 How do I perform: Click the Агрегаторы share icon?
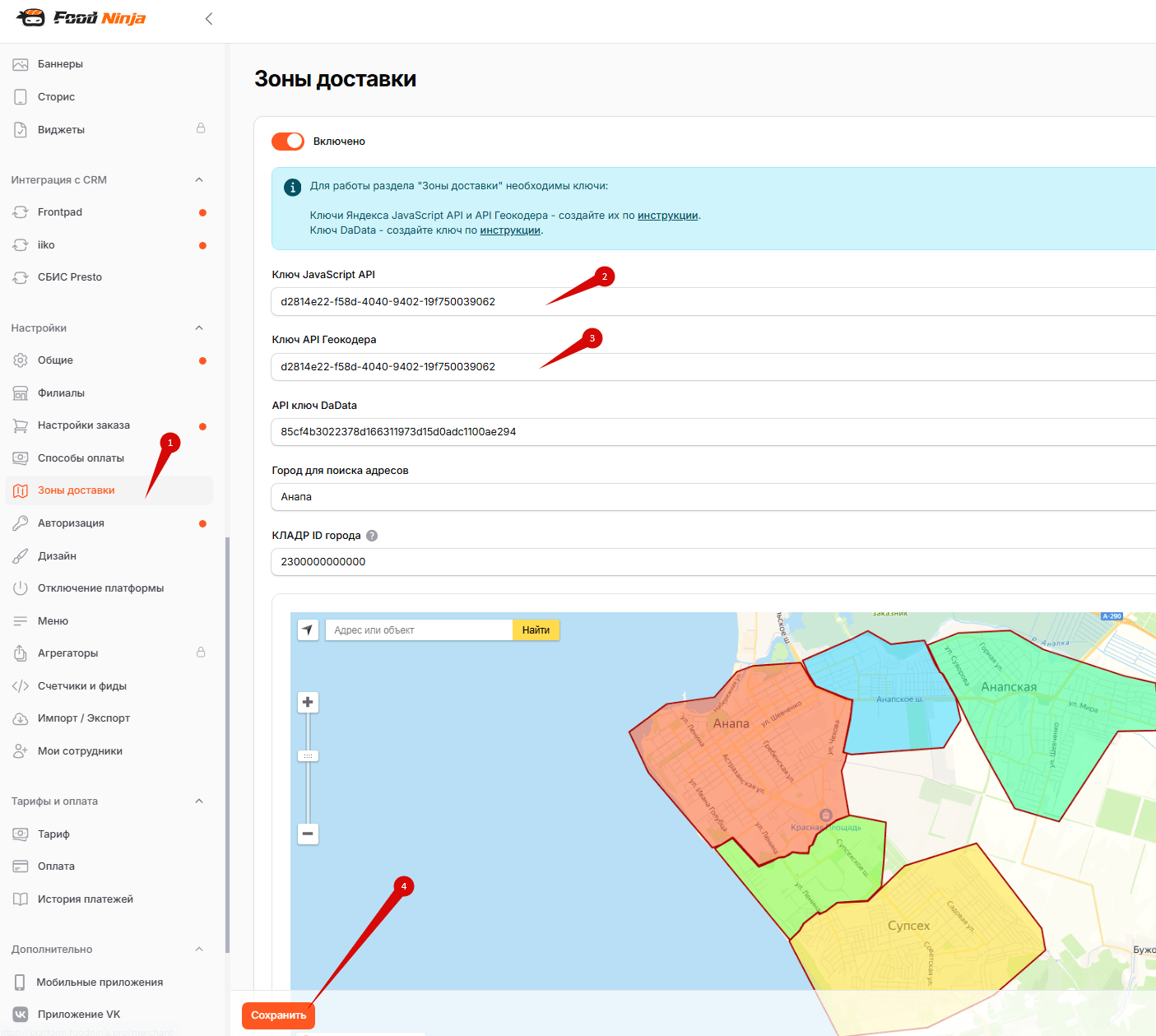click(21, 653)
